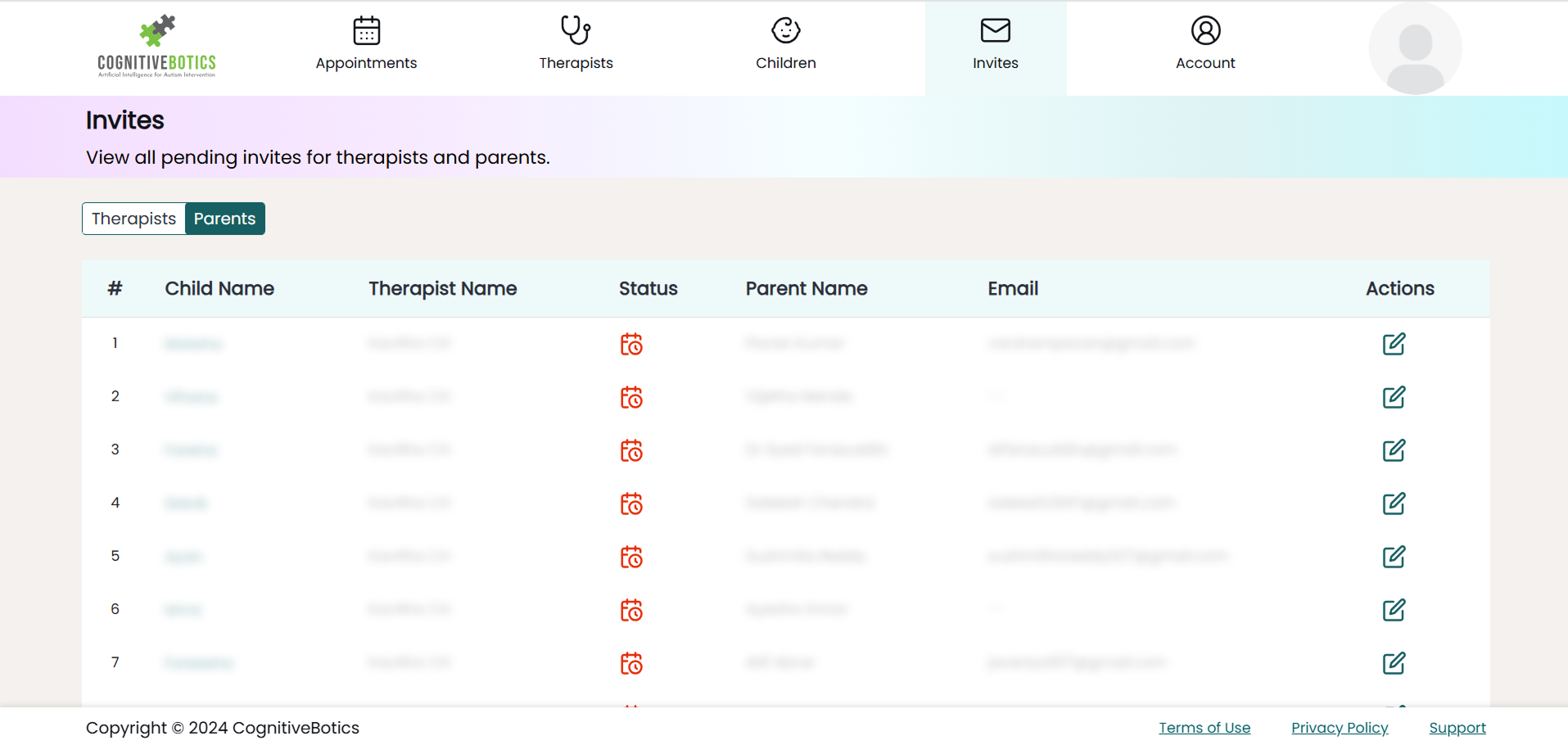
Task: Click pending status icon in row 7
Action: (x=631, y=663)
